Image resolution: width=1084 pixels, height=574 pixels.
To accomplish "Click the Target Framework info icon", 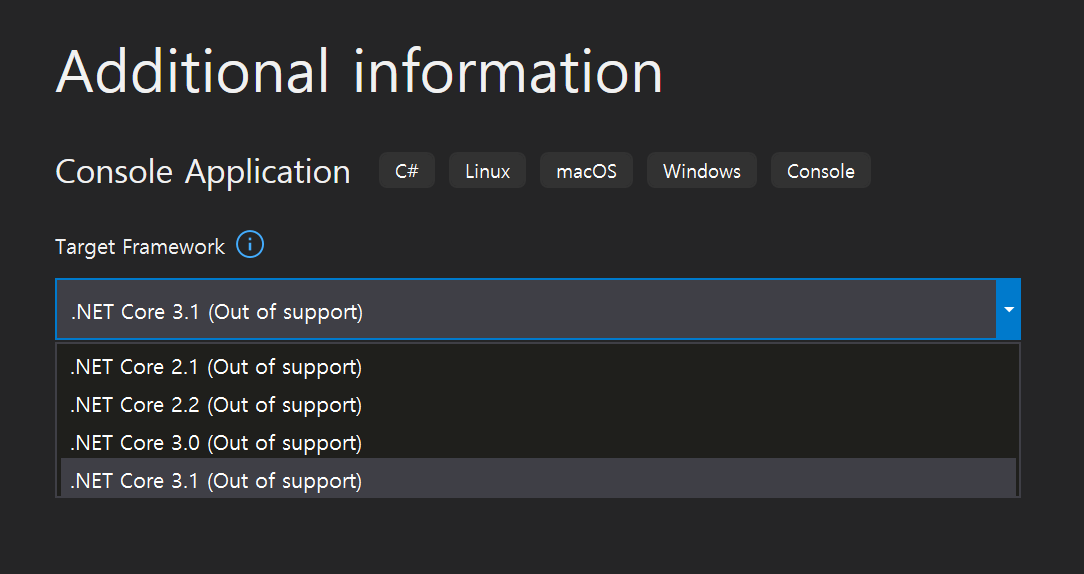I will pyautogui.click(x=250, y=245).
